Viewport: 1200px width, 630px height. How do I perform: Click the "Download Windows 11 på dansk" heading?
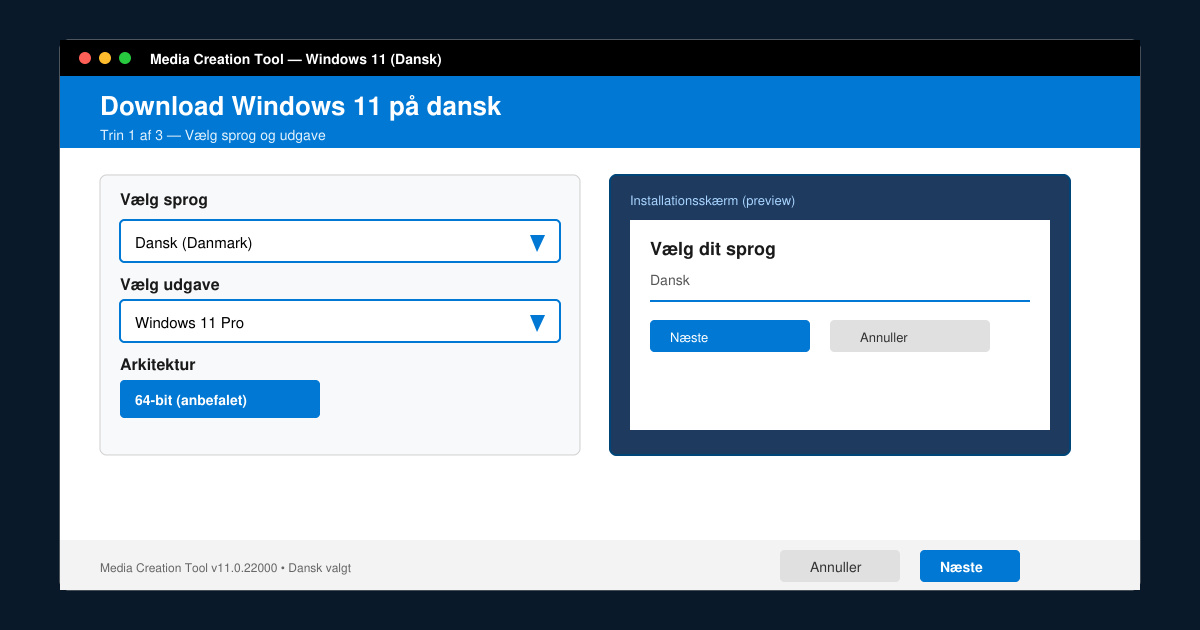(301, 106)
